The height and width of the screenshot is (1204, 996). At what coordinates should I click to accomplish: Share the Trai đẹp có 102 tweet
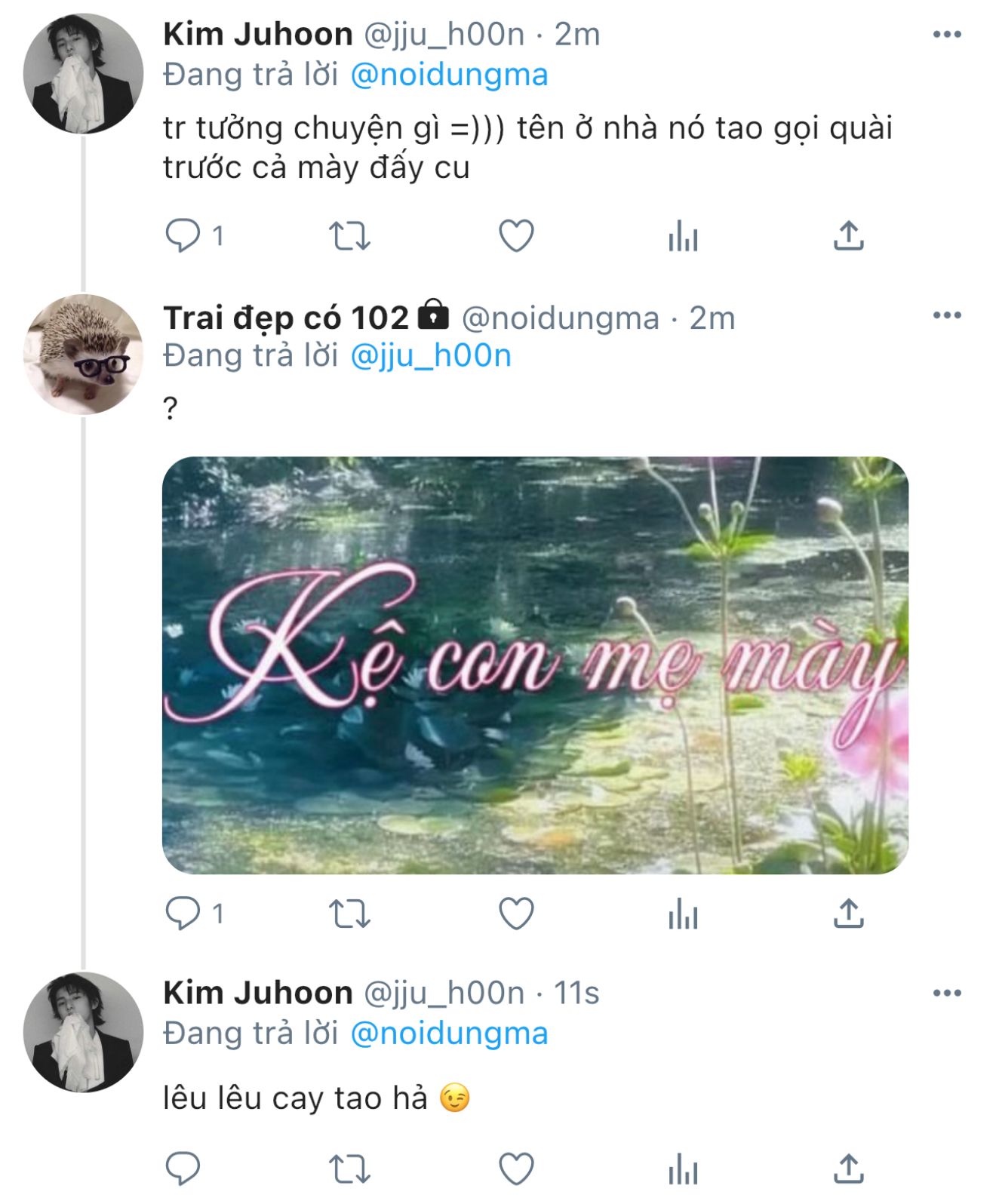(849, 914)
